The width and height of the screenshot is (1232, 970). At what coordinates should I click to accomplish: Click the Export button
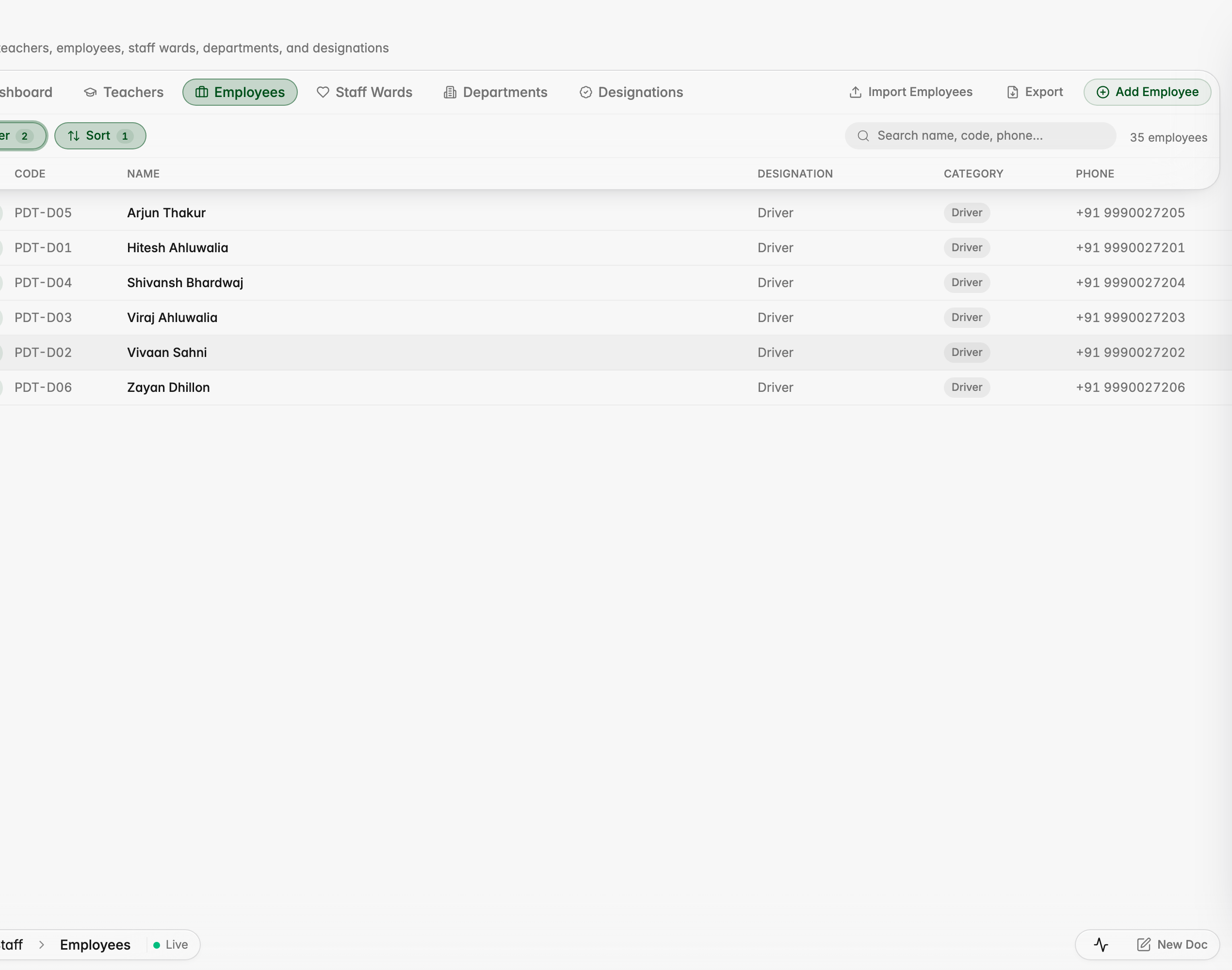[1034, 92]
